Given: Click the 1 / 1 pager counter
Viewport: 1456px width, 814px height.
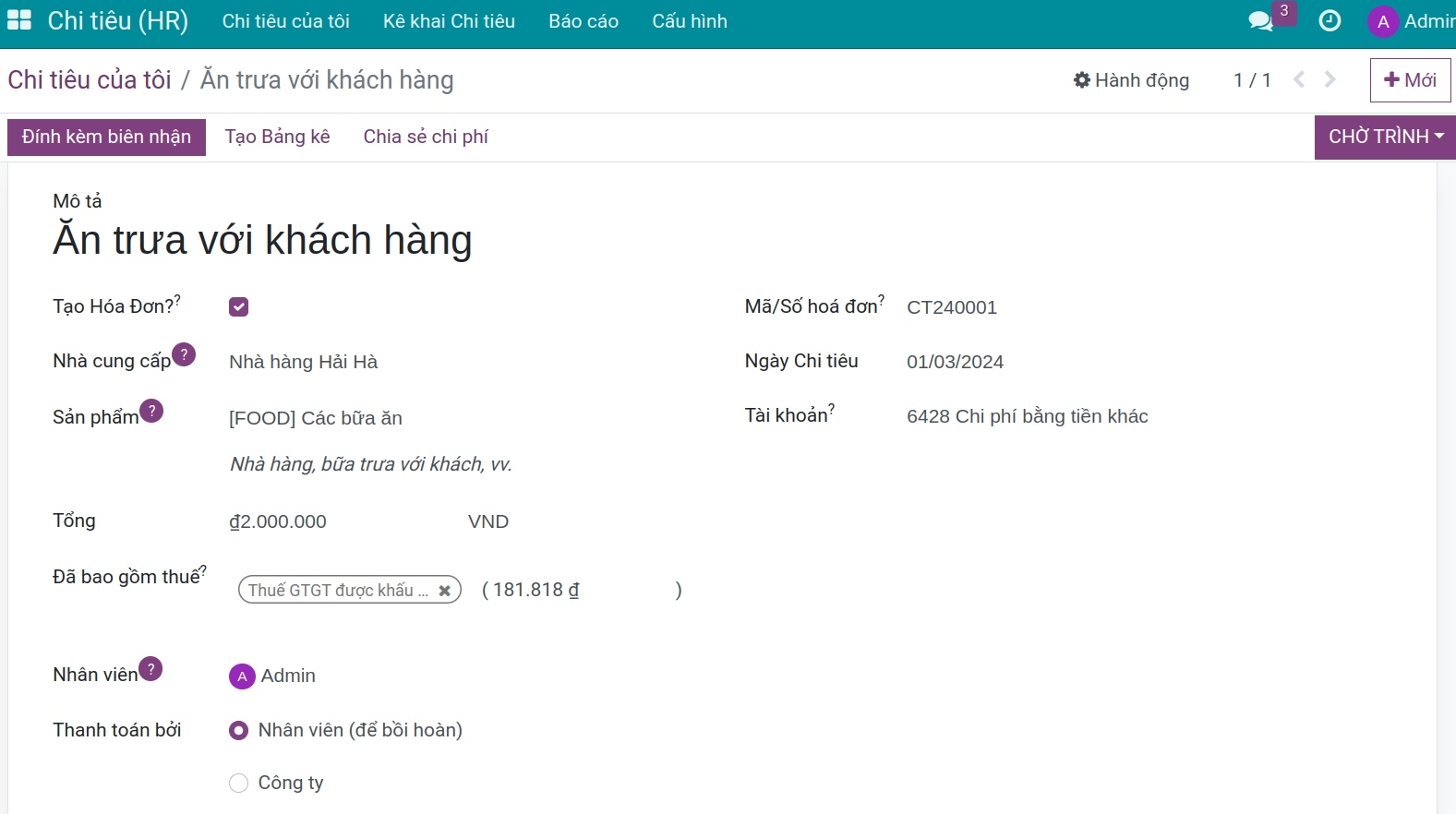Looking at the screenshot, I should (x=1252, y=80).
